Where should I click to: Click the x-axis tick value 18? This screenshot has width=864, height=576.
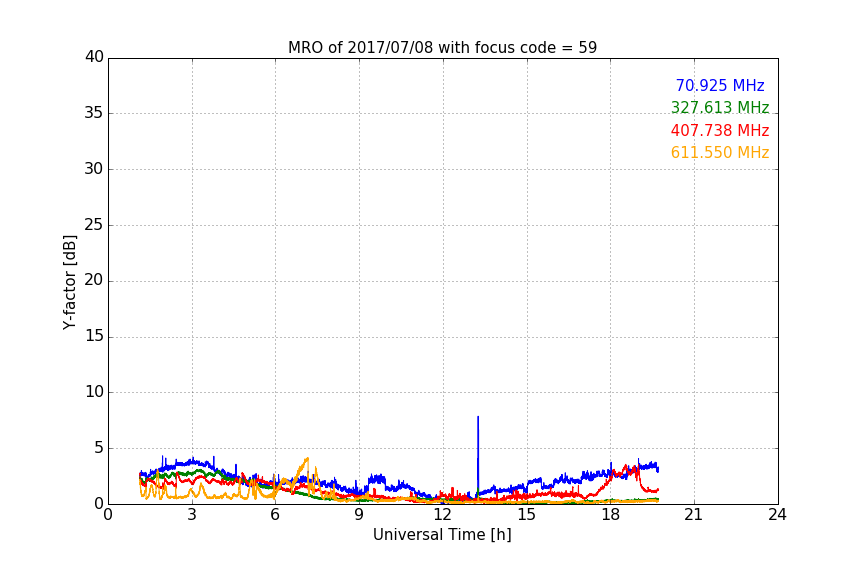(610, 515)
